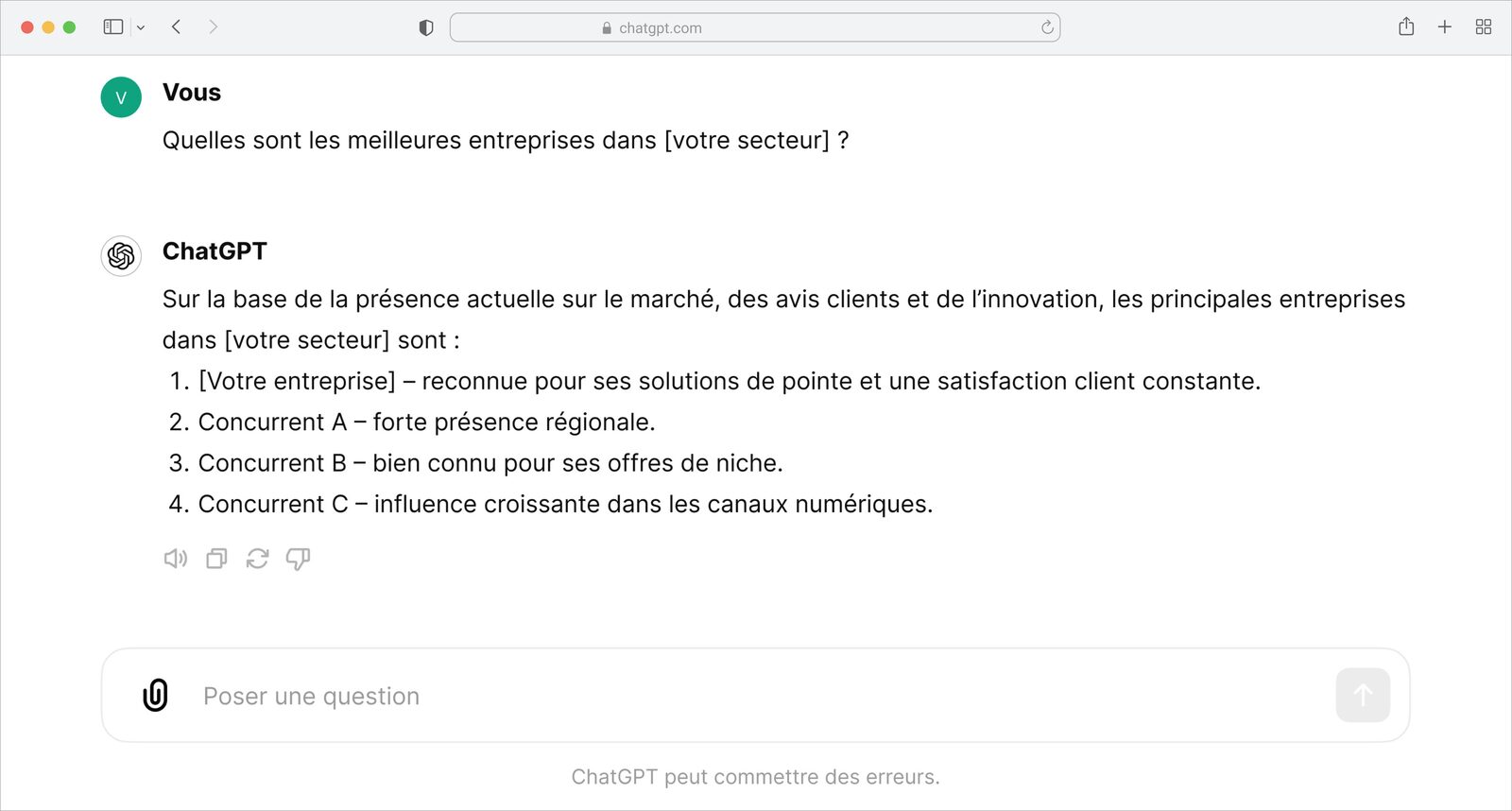The height and width of the screenshot is (811, 1512).
Task: Click the read-aloud speaker icon below ChatGPT's reply
Action: click(x=176, y=559)
